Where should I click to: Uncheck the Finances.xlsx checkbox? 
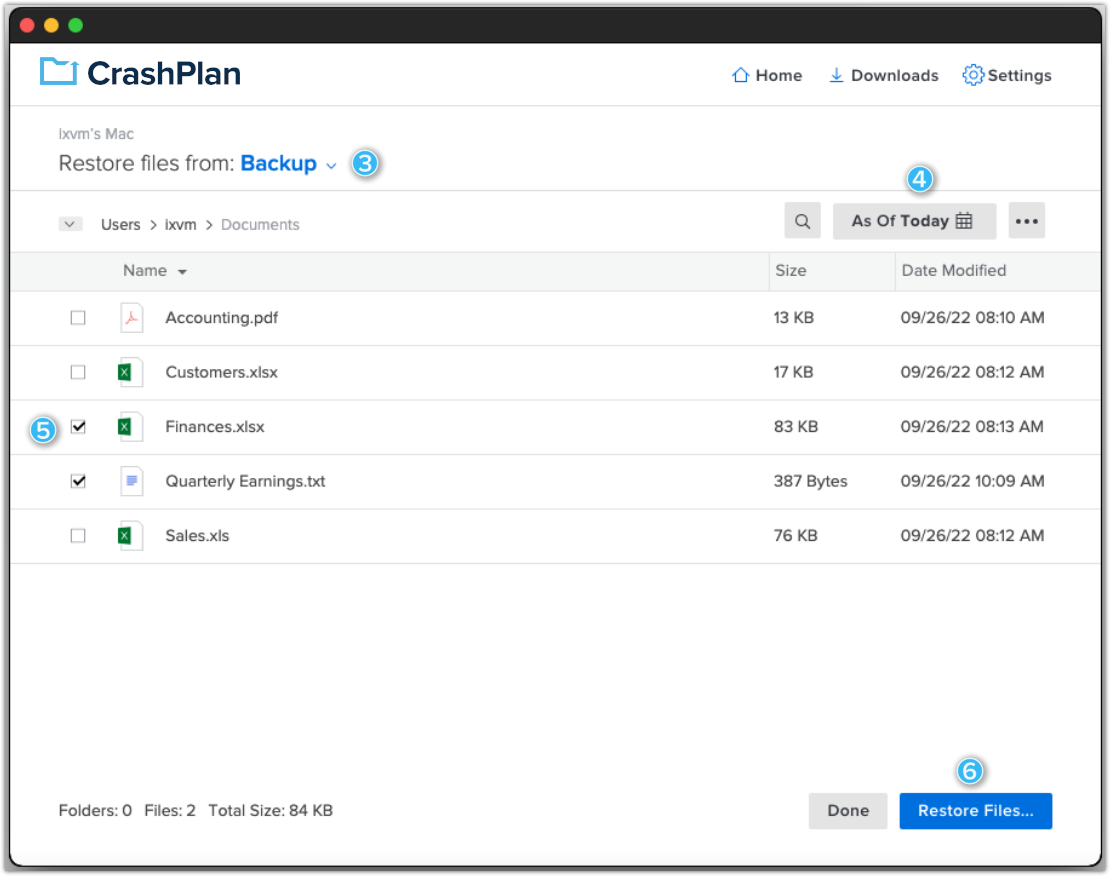[x=78, y=427]
